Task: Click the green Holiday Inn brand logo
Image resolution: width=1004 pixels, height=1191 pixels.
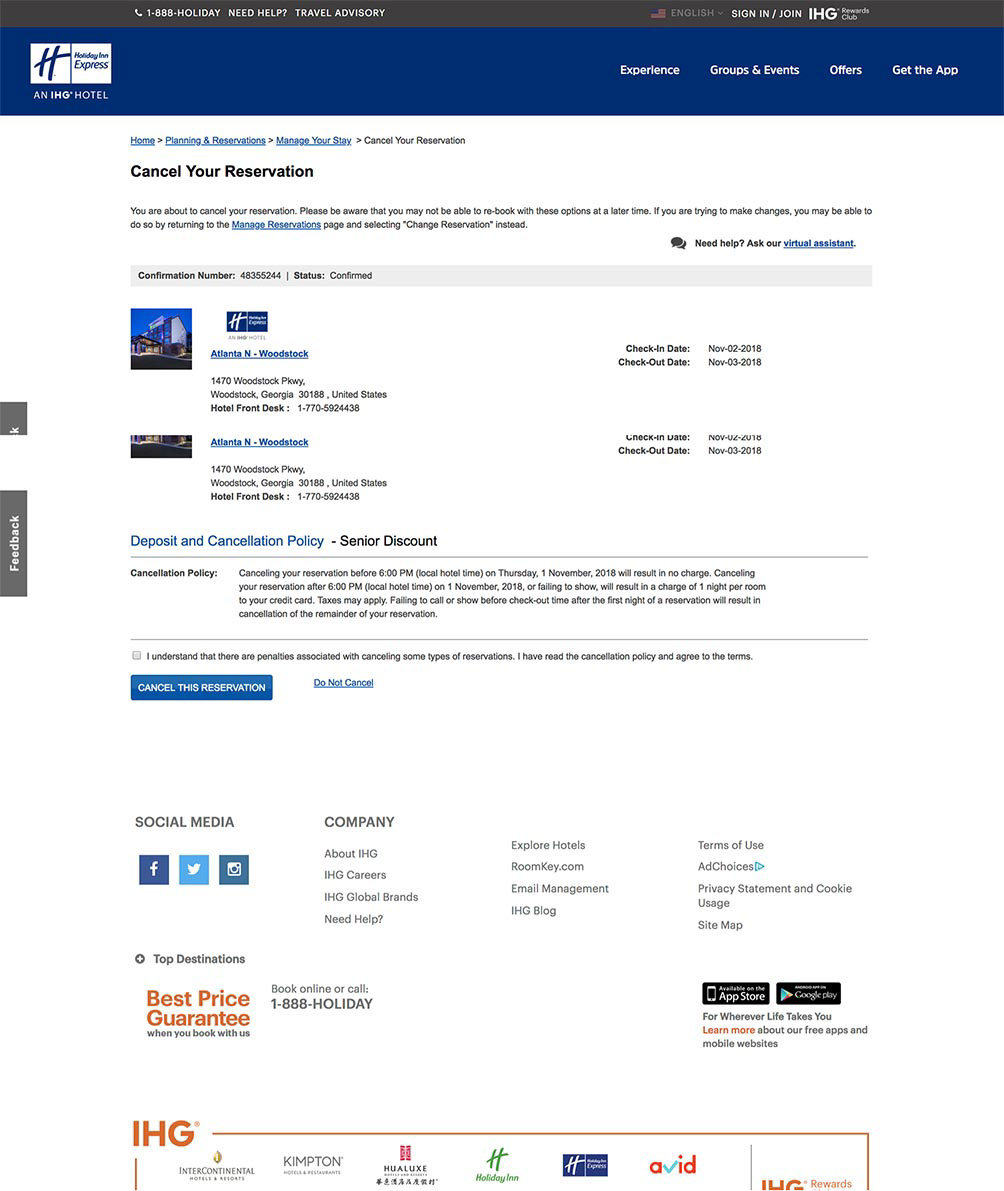Action: click(497, 1165)
